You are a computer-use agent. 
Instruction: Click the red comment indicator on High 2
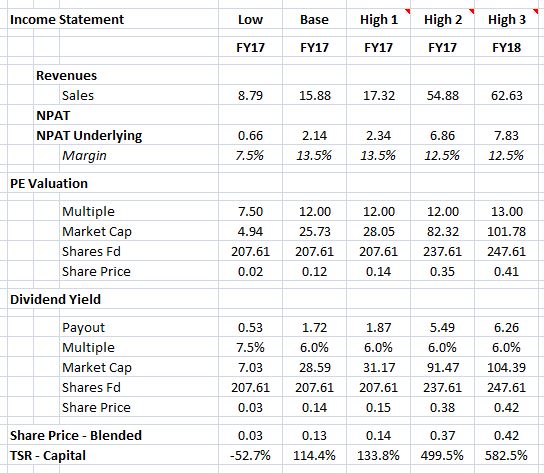[471, 11]
